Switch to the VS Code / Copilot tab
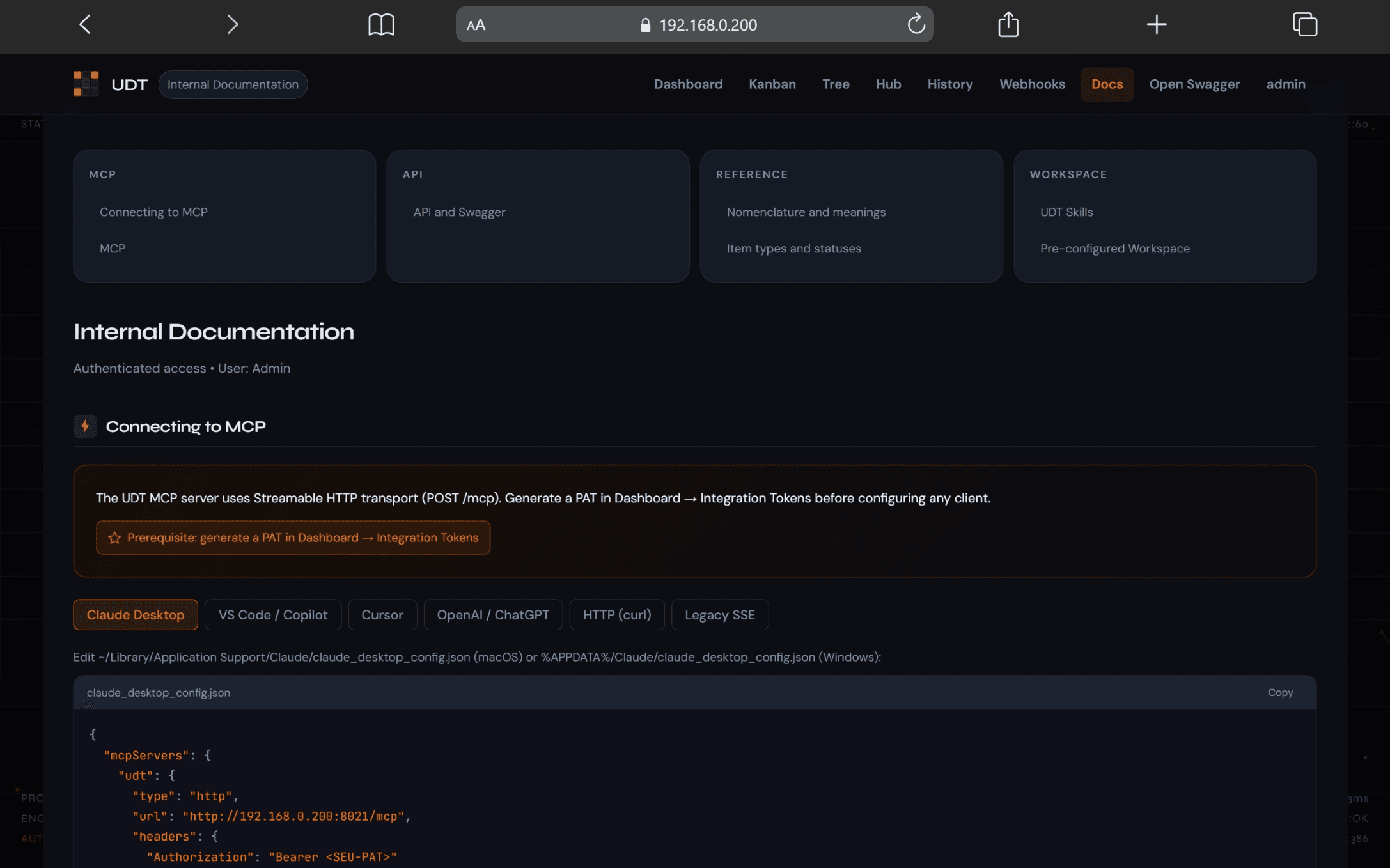The height and width of the screenshot is (868, 1390). point(273,615)
